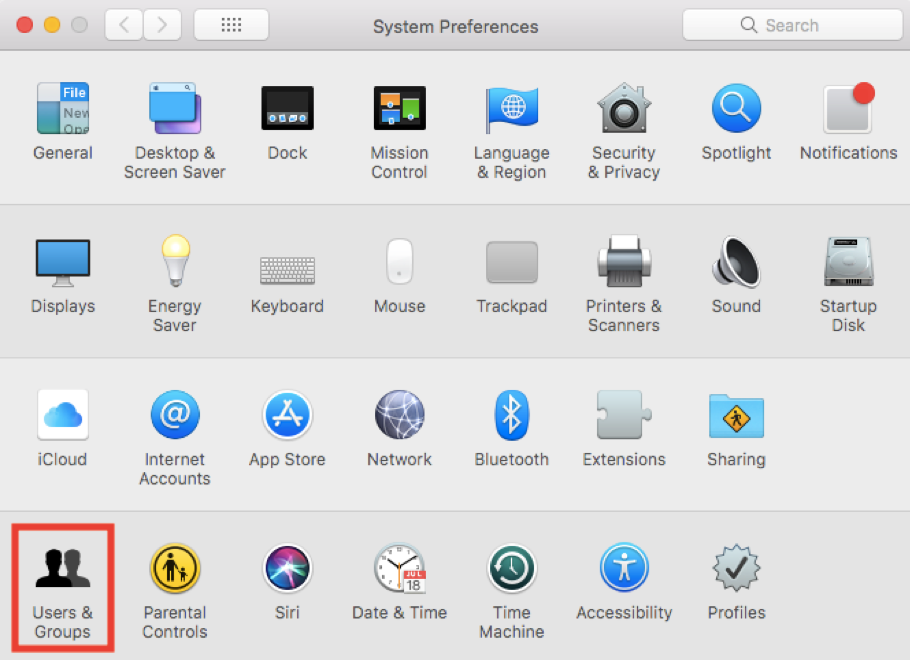Open Security & Privacy settings

point(623,109)
